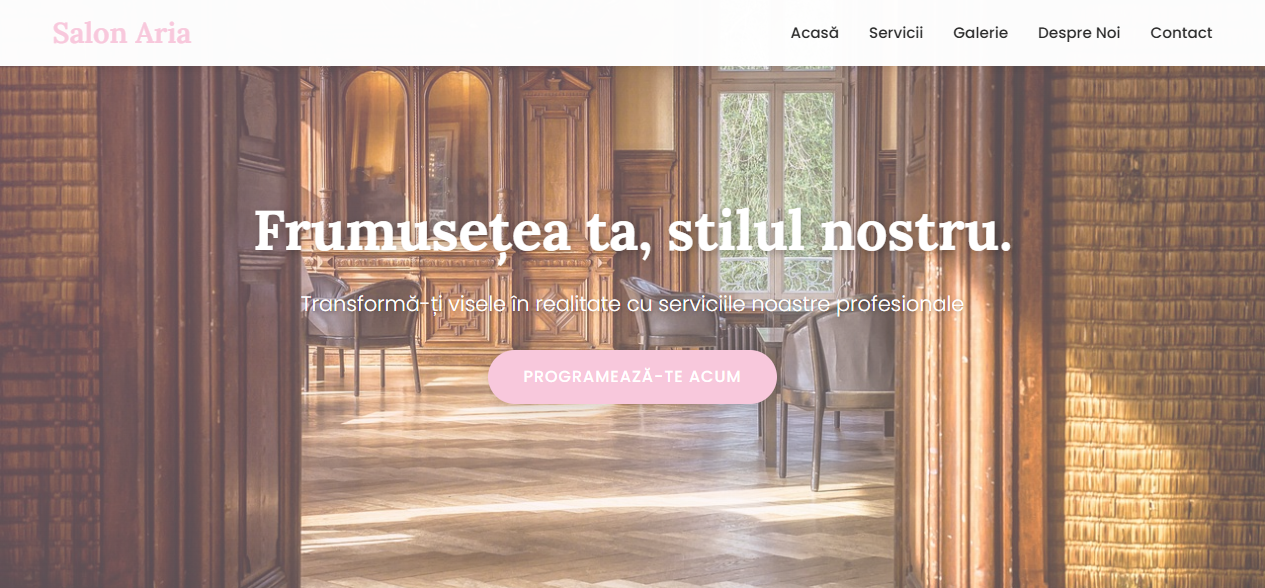This screenshot has width=1265, height=588.
Task: Open the Salon Aria logo link
Action: 122,33
